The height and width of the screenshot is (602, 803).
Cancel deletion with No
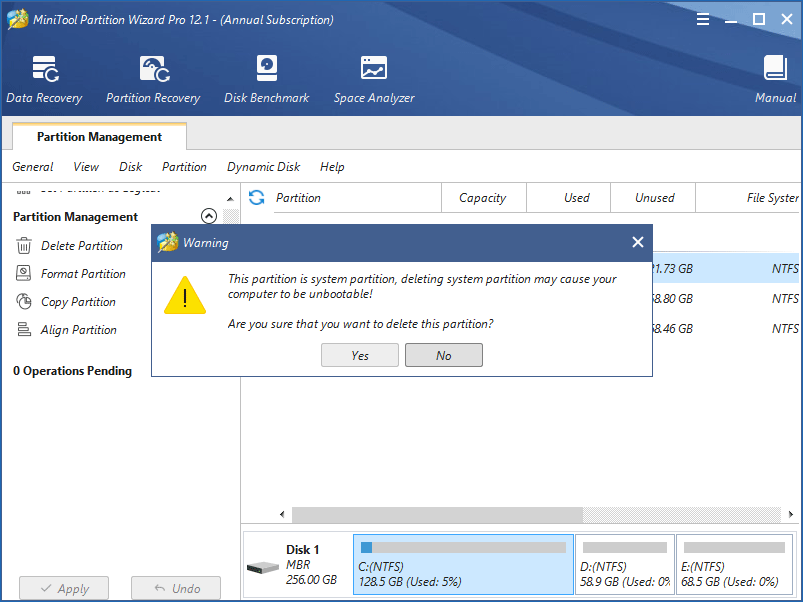point(444,355)
